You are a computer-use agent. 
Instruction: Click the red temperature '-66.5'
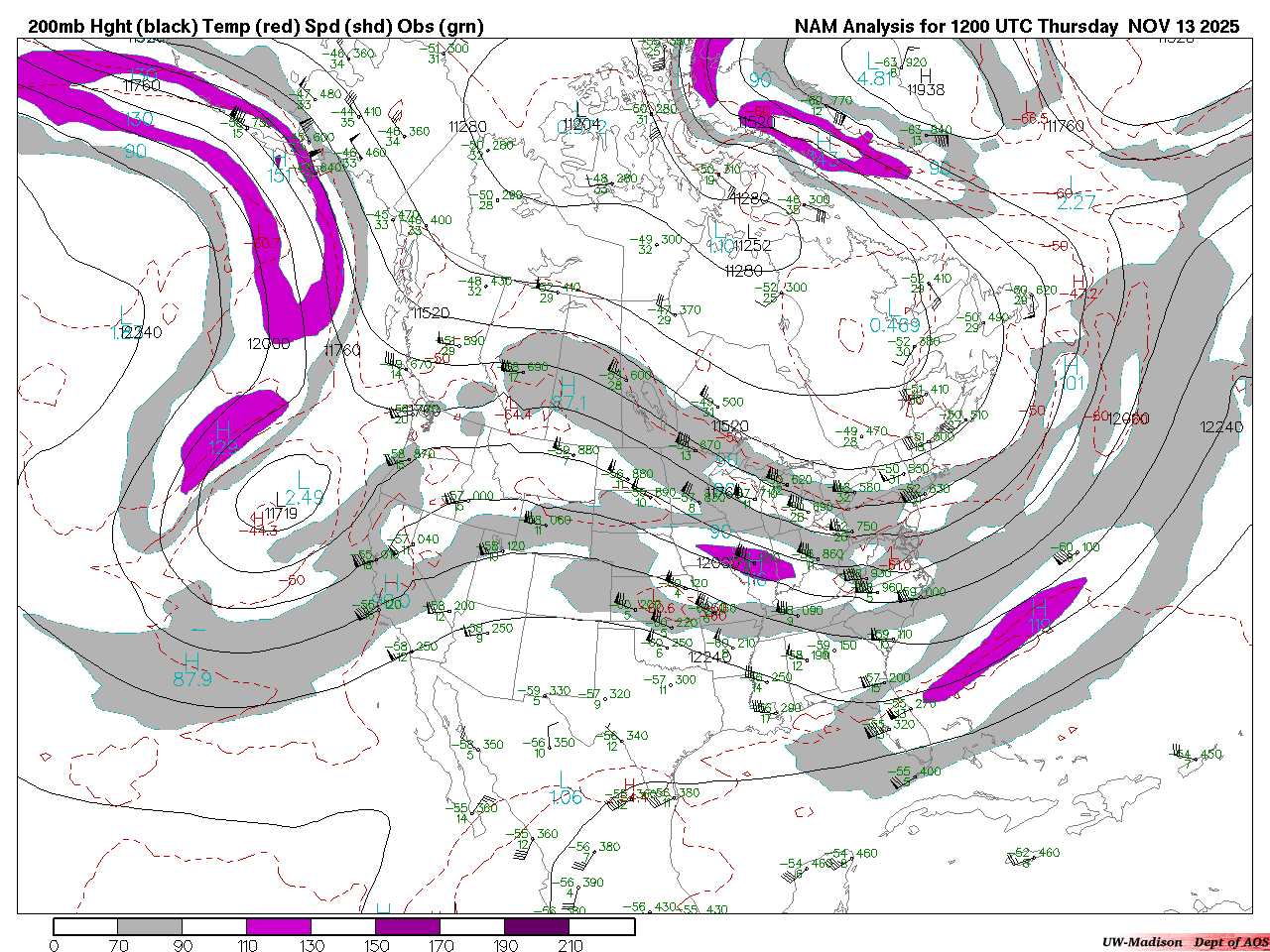pos(1030,119)
